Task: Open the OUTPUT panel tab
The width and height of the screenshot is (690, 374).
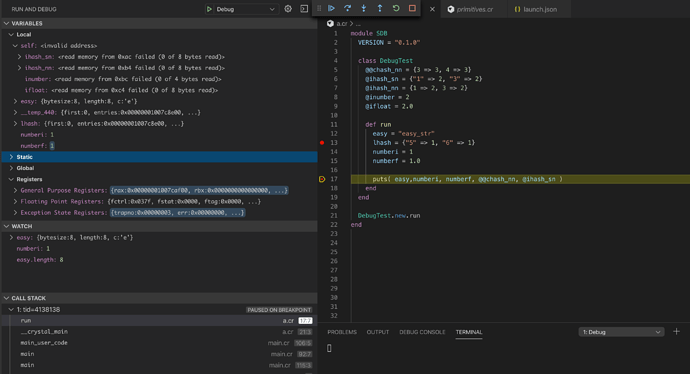Action: (378, 332)
